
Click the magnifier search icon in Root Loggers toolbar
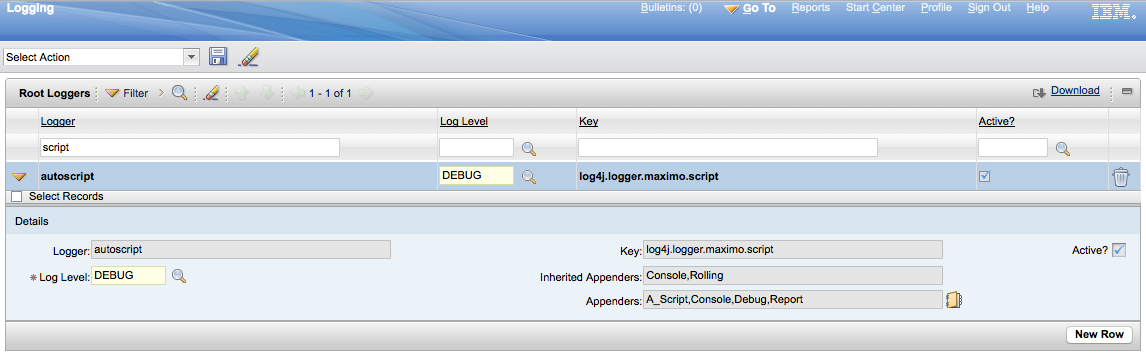[180, 93]
